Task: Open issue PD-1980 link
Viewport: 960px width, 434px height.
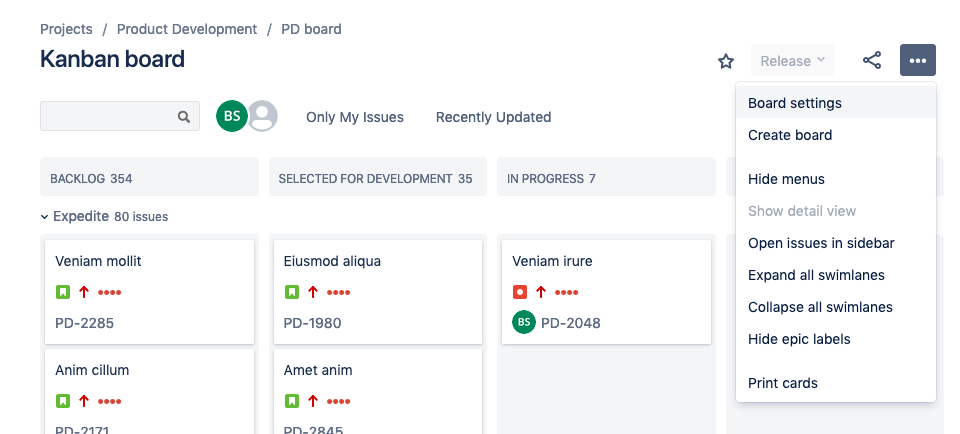Action: point(312,323)
